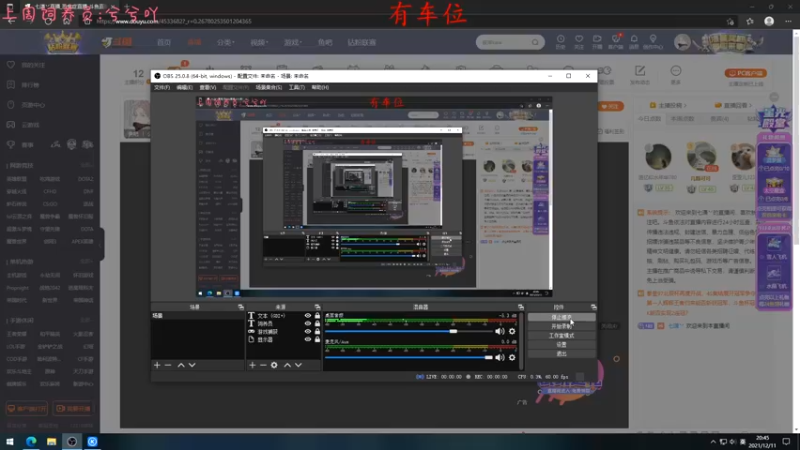
Task: Move source up in sources panel
Action: [x=287, y=365]
